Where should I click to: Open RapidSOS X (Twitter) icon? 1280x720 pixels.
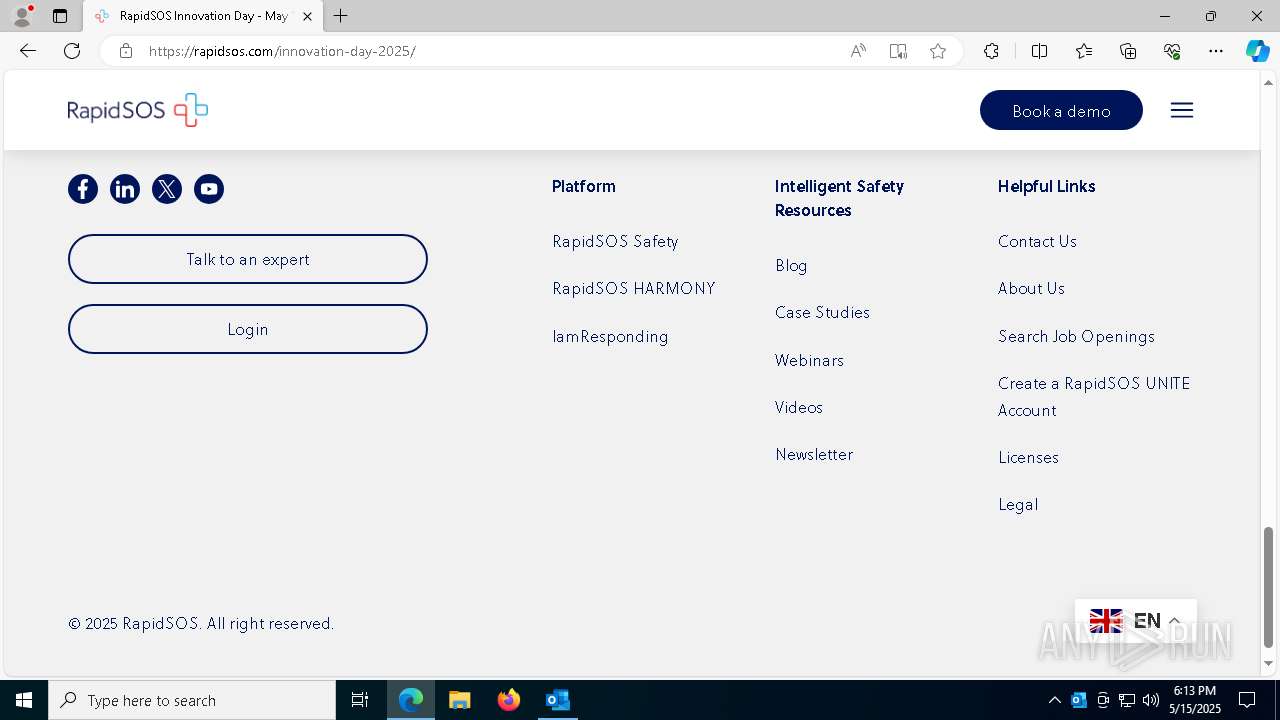pyautogui.click(x=167, y=189)
